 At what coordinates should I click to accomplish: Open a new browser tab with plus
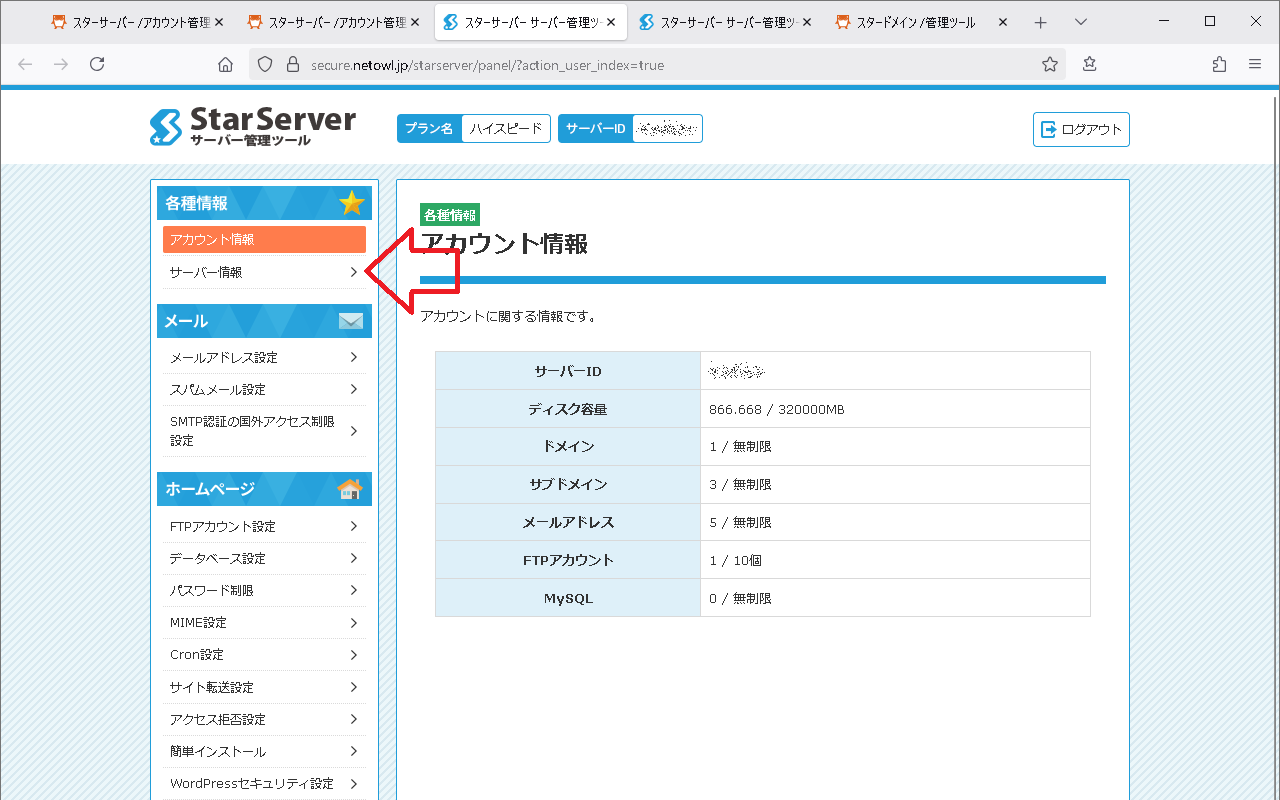click(x=1040, y=22)
